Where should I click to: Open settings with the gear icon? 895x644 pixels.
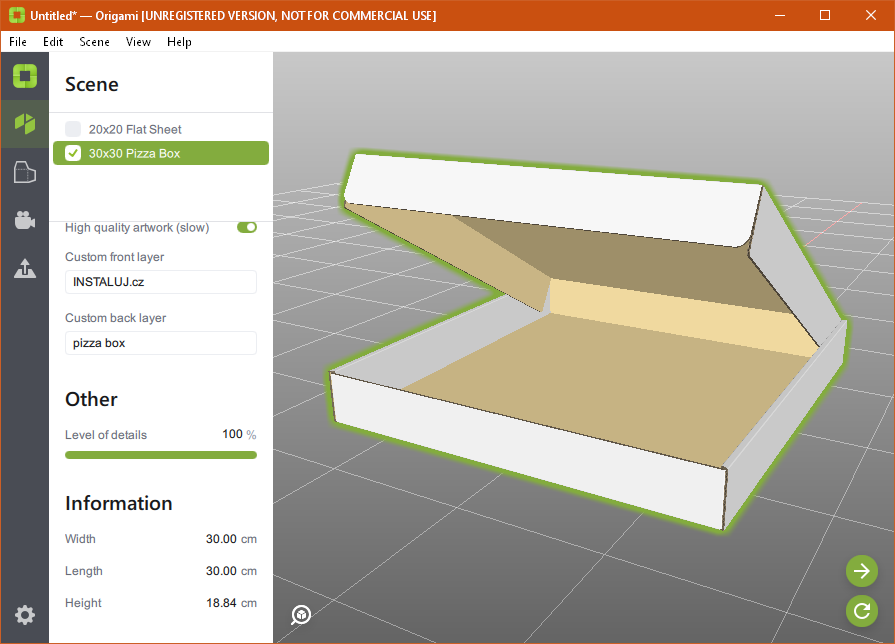coord(24,615)
